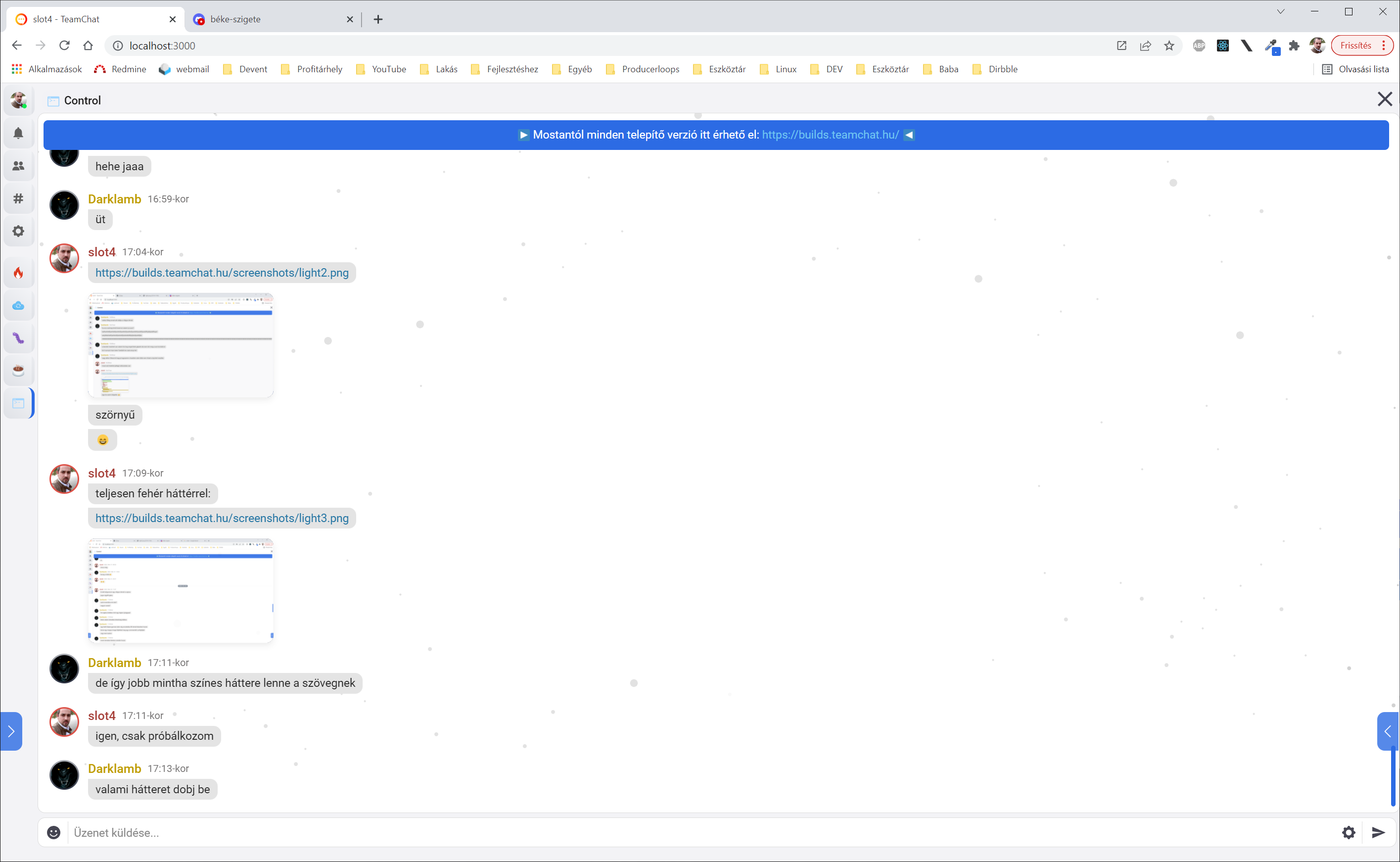This screenshot has width=1400, height=862.
Task: Open the light2.png screenshot link
Action: point(222,273)
